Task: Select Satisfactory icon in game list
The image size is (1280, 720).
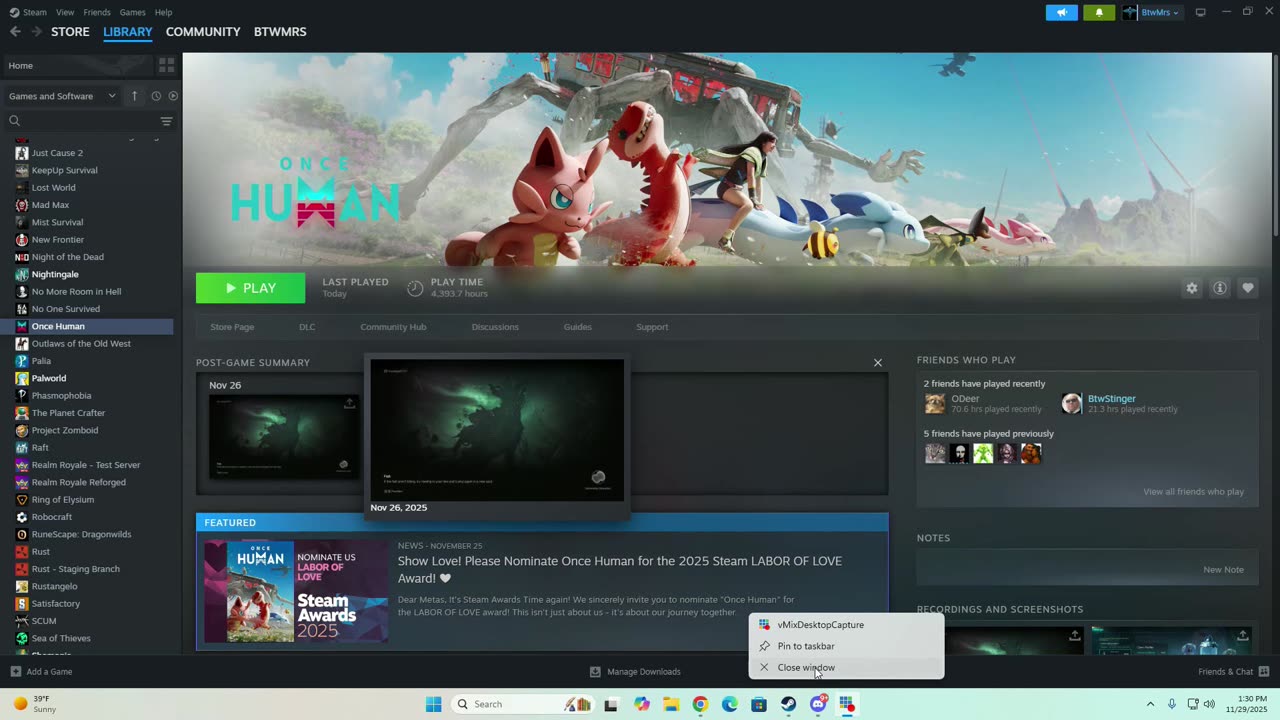Action: [22, 604]
